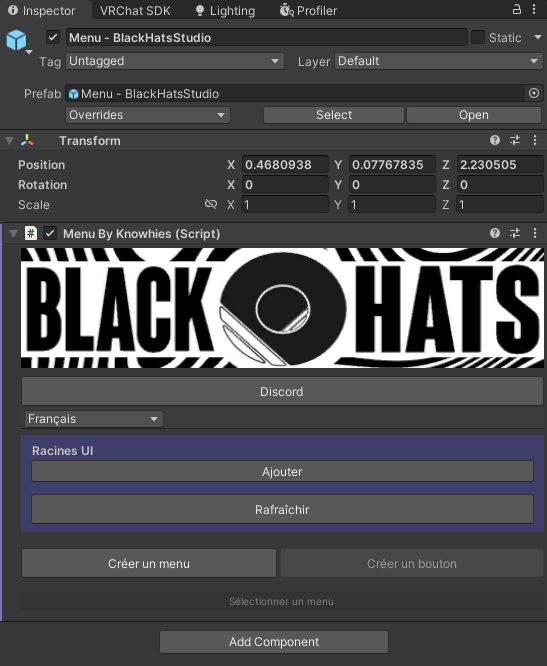
Task: Click the Position Z value field
Action: pyautogui.click(x=500, y=164)
